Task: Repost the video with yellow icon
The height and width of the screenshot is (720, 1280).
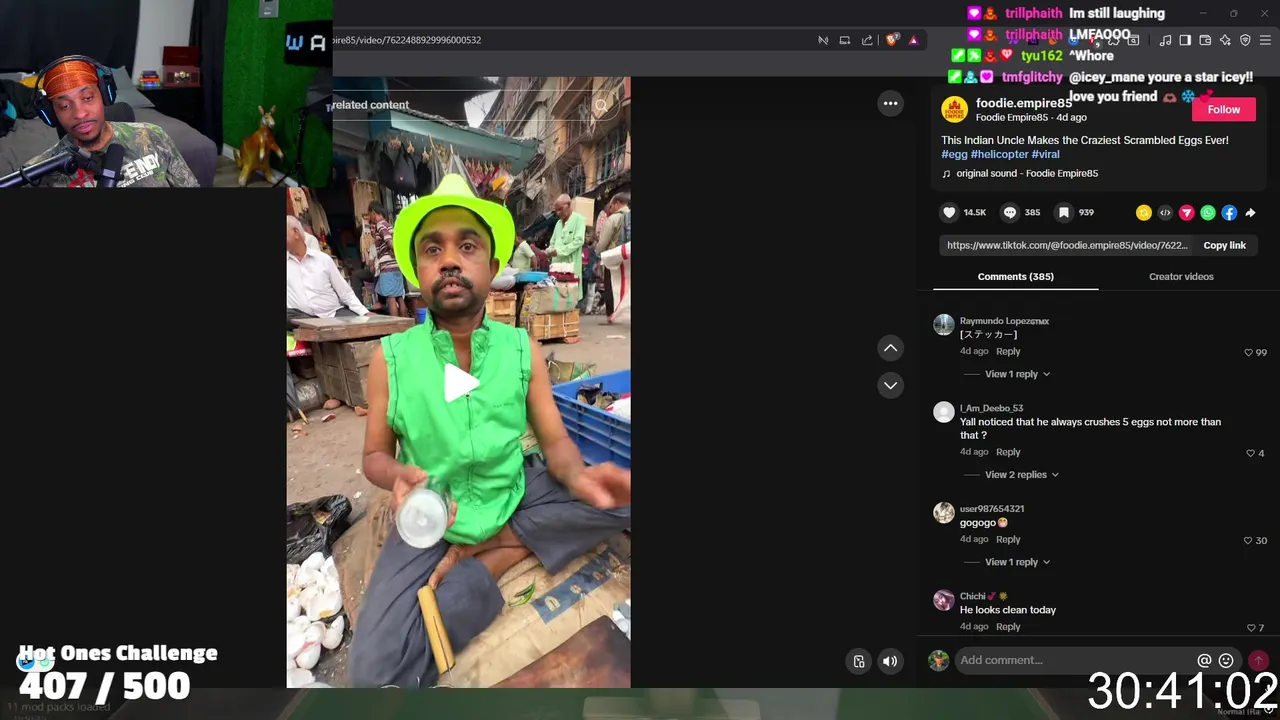Action: tap(1143, 213)
